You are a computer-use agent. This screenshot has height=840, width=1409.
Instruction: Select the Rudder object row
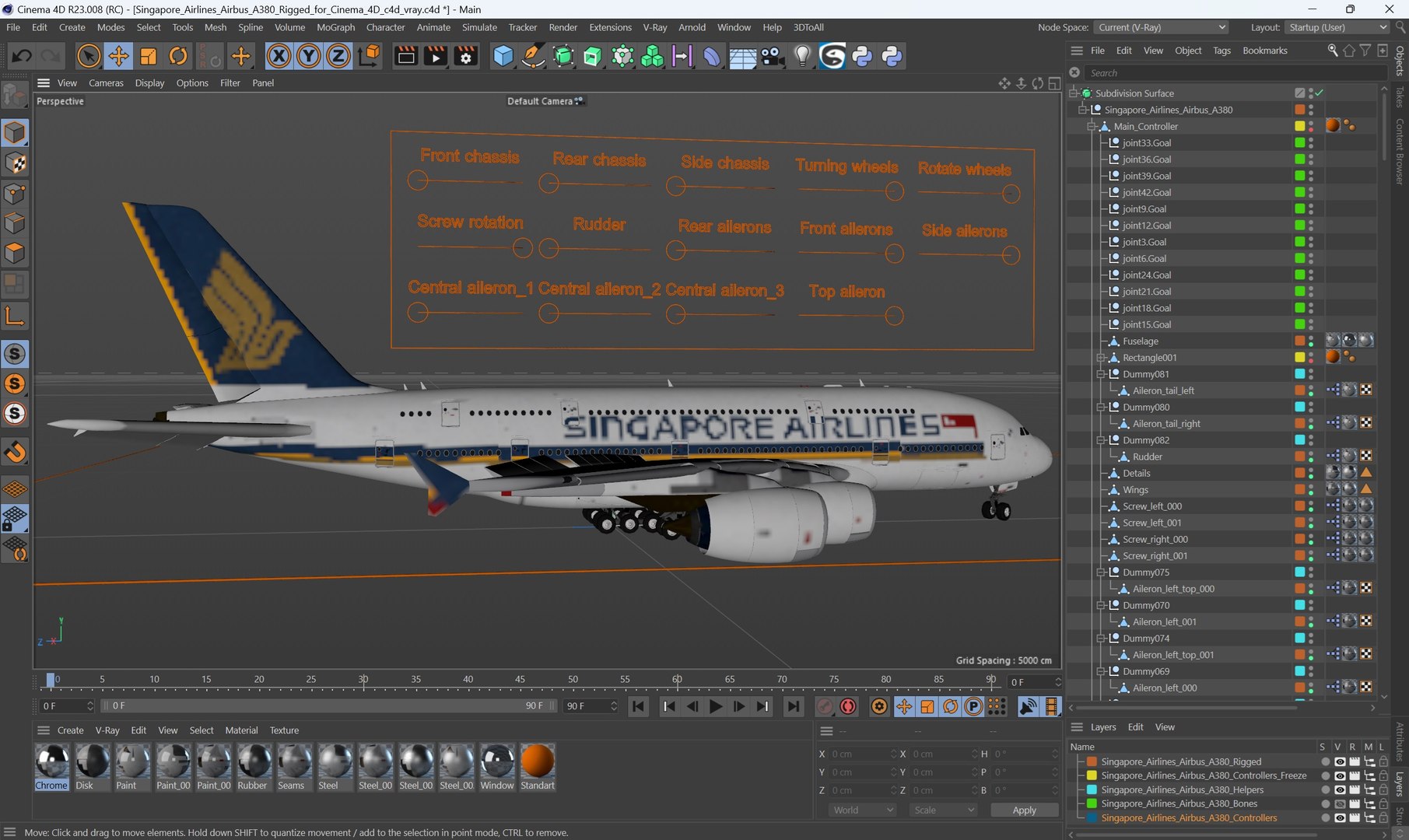(x=1147, y=457)
